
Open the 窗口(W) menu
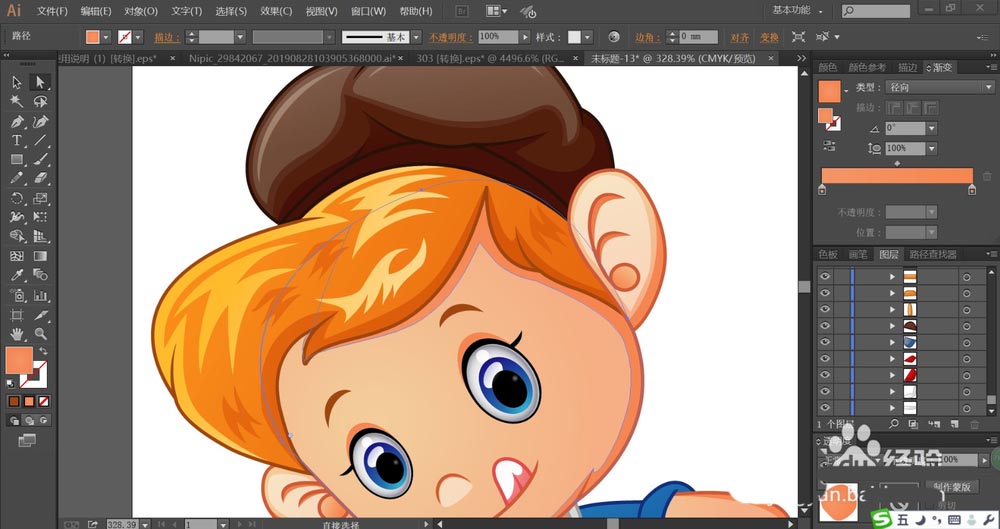coord(369,11)
